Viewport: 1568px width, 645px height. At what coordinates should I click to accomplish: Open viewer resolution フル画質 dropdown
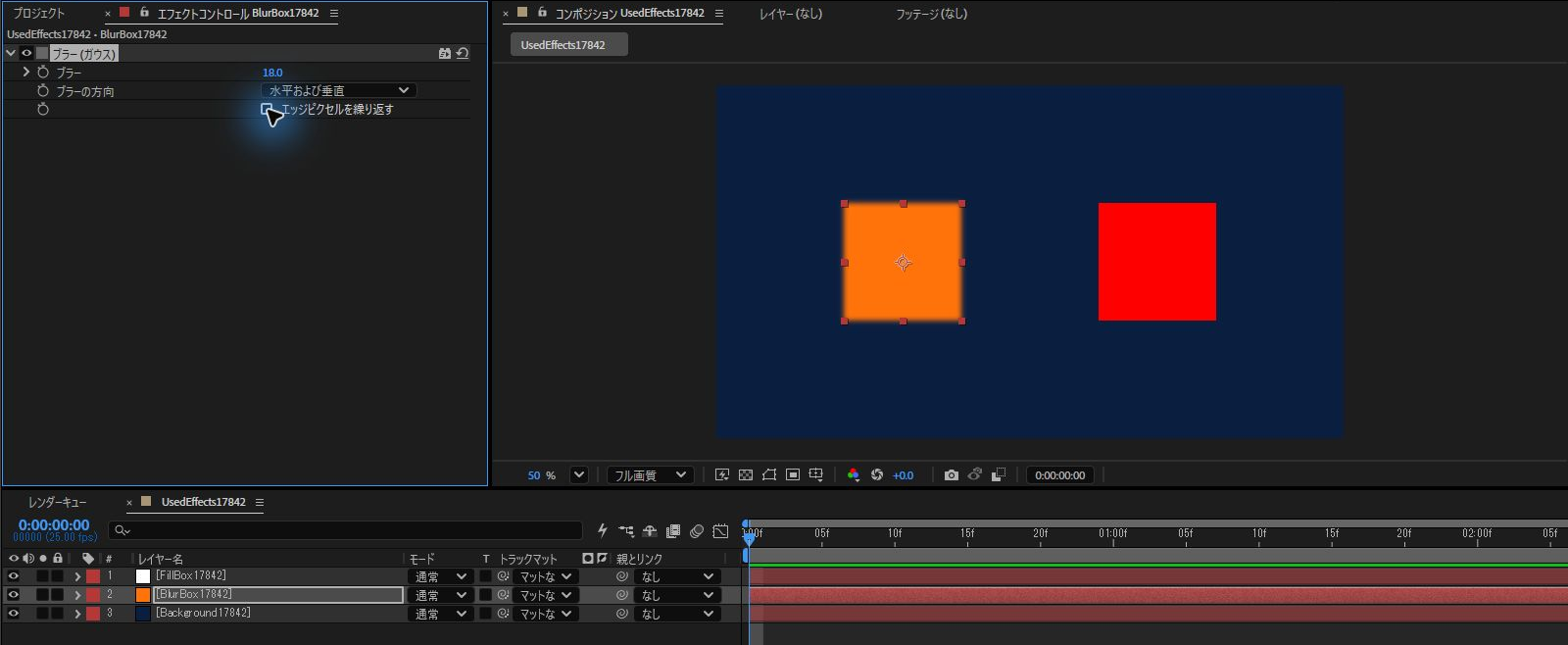(651, 475)
